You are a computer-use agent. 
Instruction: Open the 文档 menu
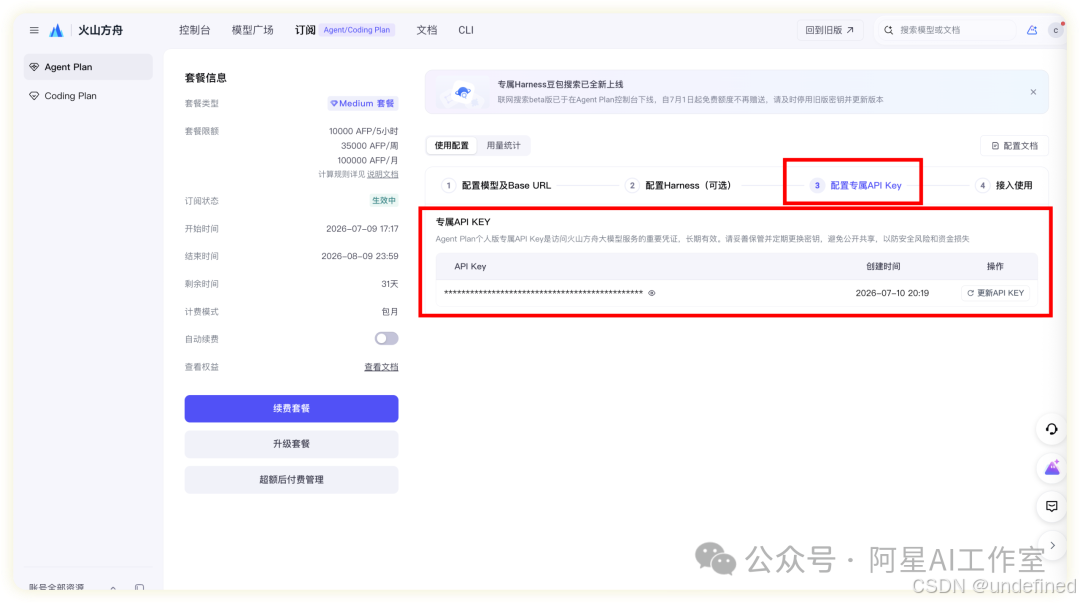pos(427,30)
